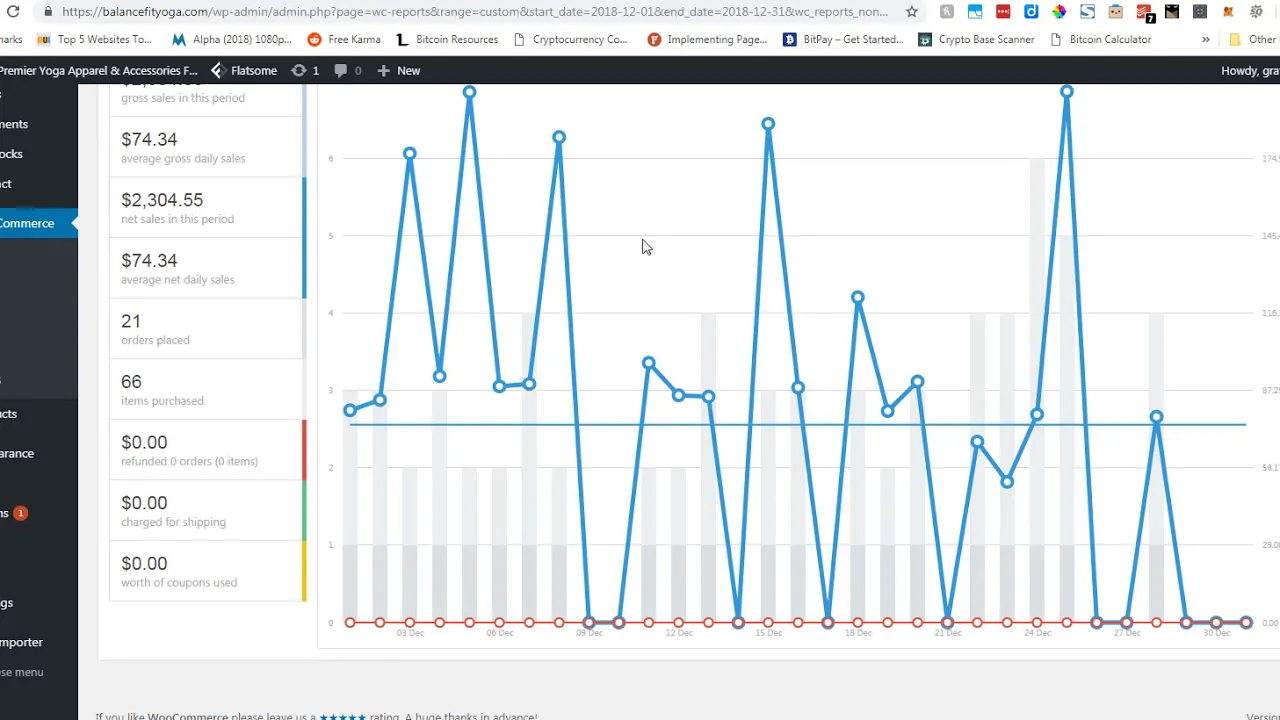Toggle the worth of coupons used legend
The width and height of the screenshot is (1280, 720).
click(207, 571)
